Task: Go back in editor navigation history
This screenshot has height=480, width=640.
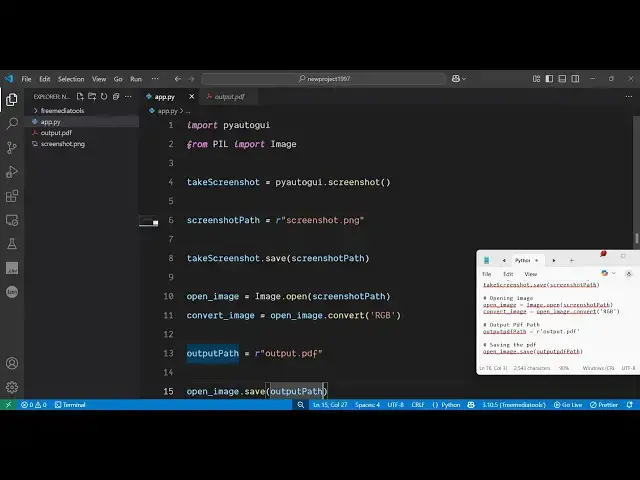Action: (x=178, y=79)
